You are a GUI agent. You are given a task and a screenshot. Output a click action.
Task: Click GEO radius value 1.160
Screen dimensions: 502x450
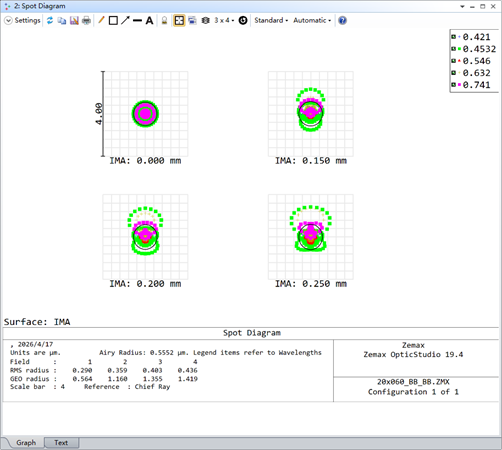coord(117,379)
